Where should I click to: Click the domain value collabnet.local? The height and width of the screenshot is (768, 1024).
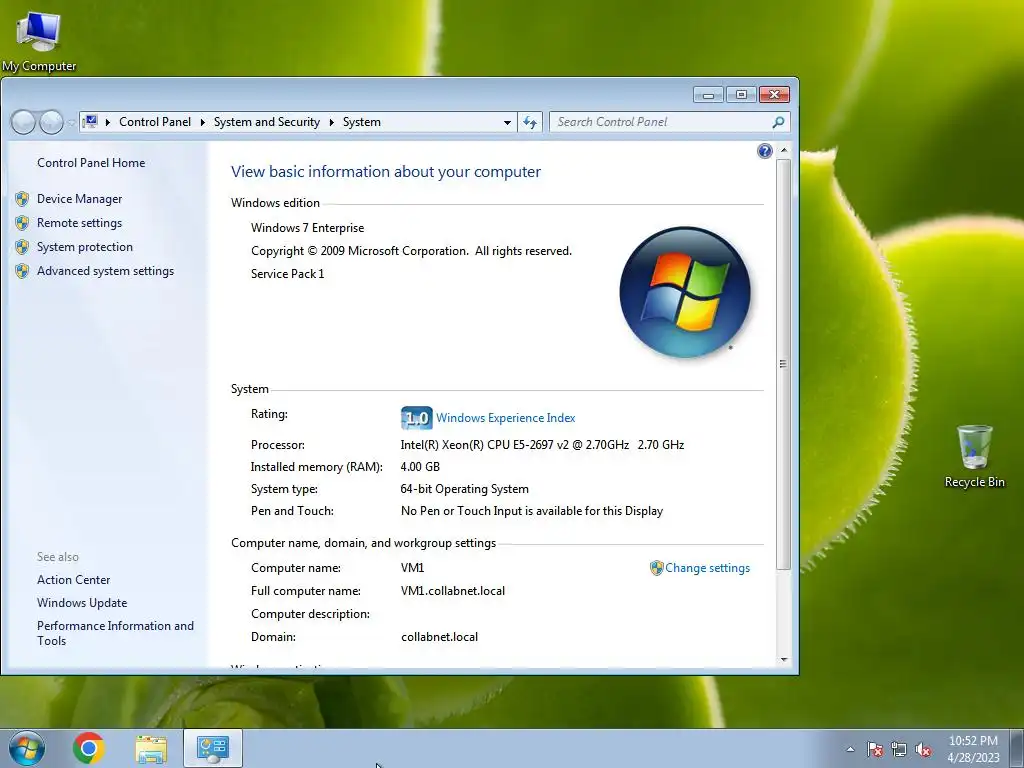pyautogui.click(x=440, y=637)
